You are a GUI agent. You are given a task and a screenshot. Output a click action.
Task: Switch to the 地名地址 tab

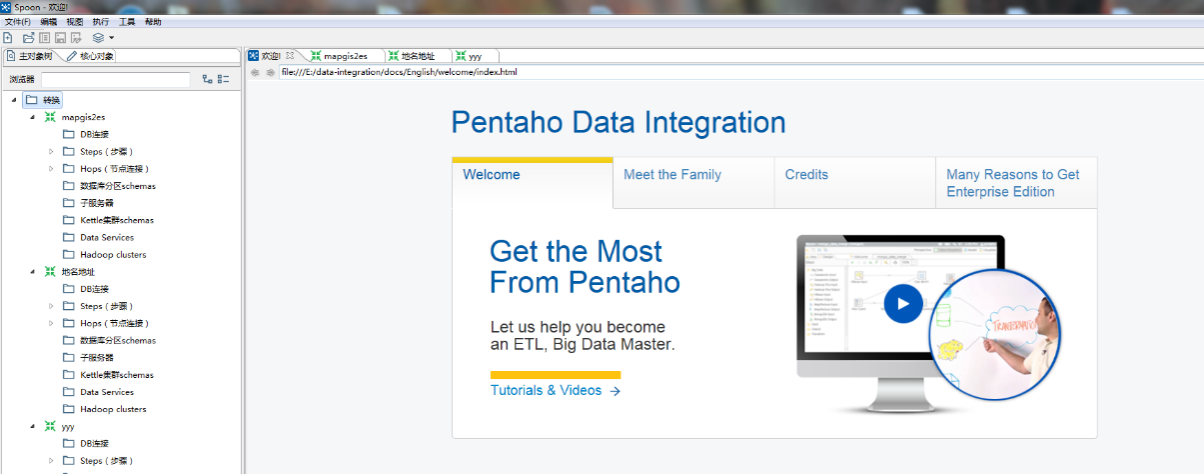pyautogui.click(x=418, y=56)
